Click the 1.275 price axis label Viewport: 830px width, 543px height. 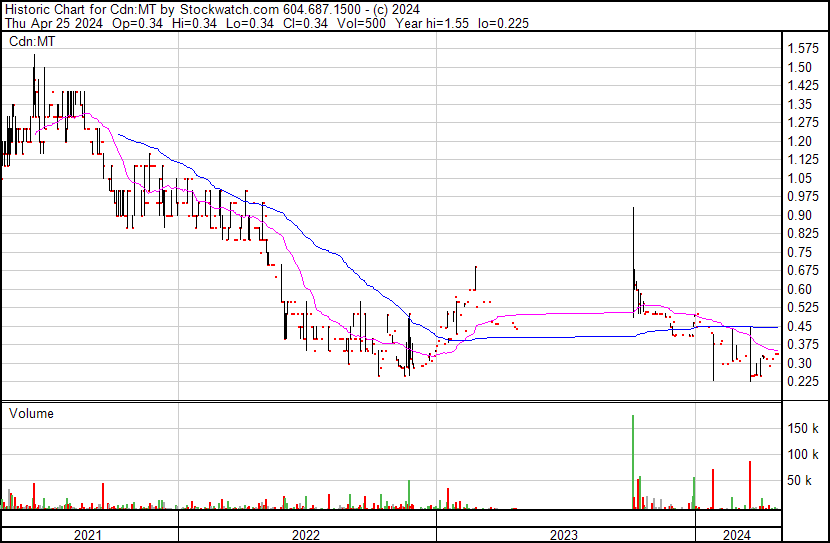[803, 123]
